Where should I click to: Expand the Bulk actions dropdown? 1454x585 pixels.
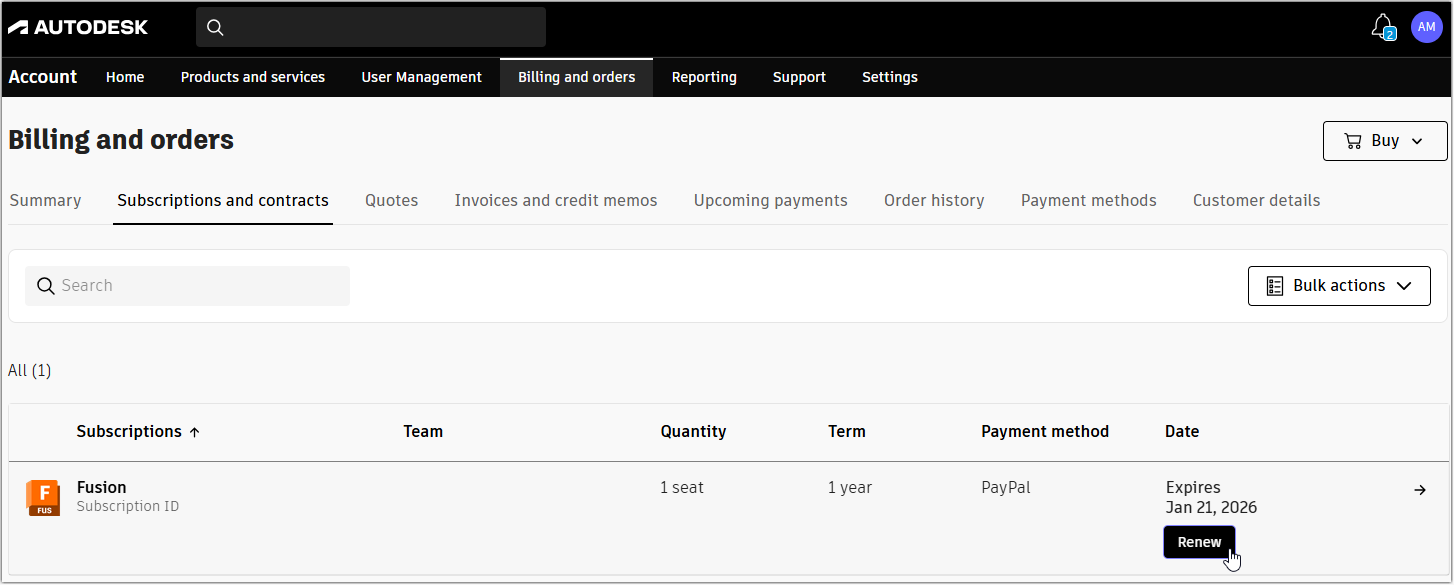click(1404, 286)
